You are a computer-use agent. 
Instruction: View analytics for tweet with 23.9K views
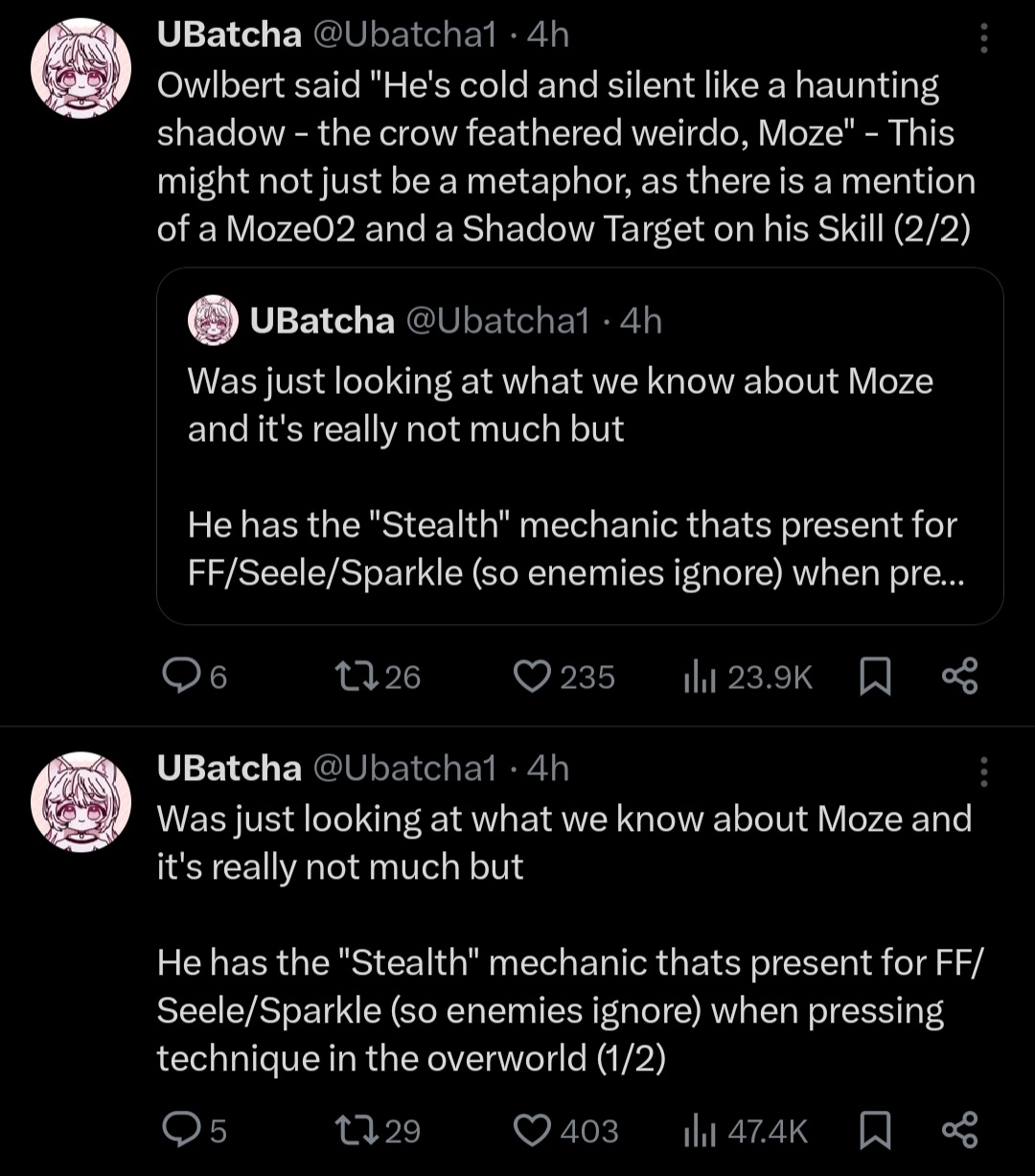pos(694,678)
